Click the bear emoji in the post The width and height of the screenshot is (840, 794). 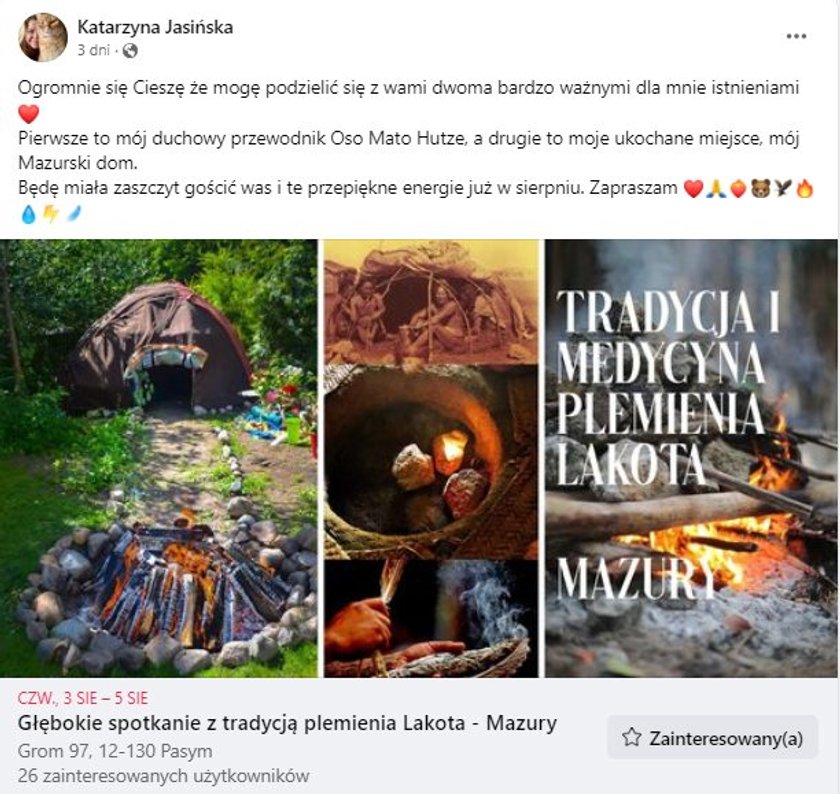click(760, 188)
